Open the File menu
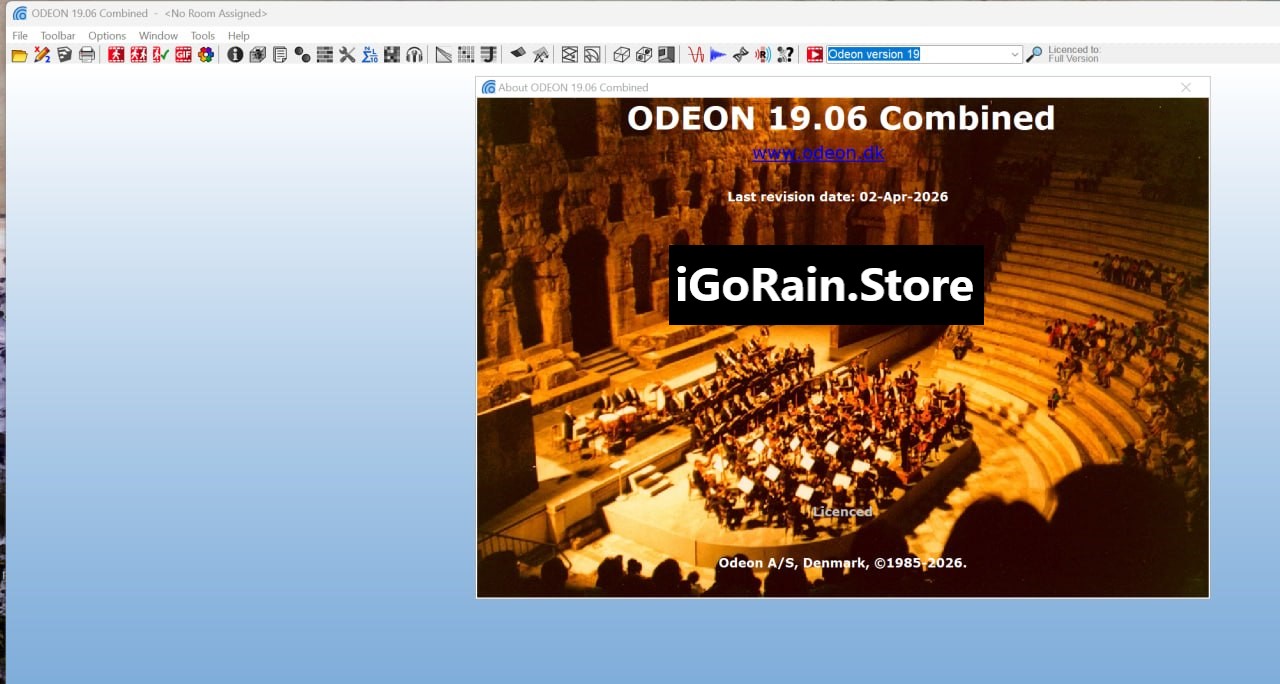 coord(20,36)
